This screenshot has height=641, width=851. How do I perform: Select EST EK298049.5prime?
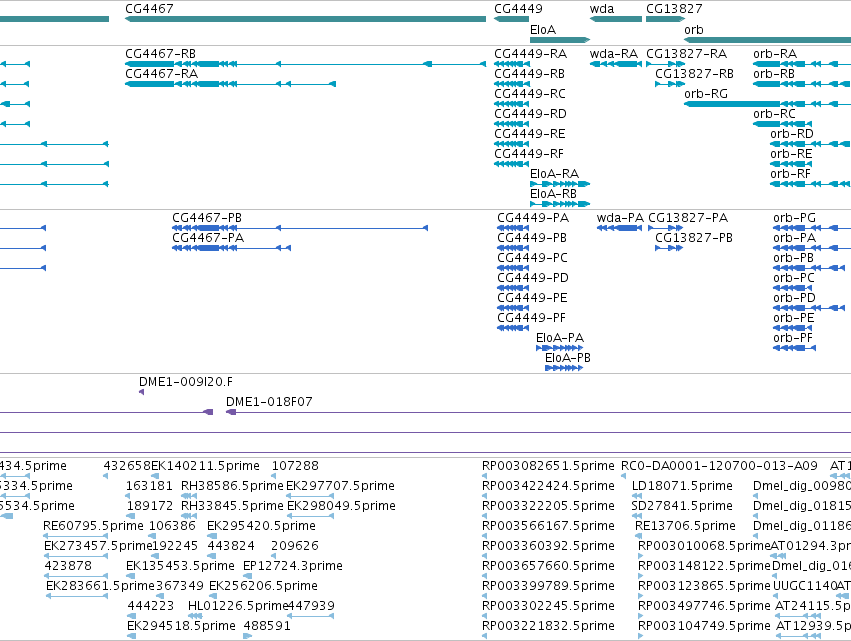tap(310, 516)
